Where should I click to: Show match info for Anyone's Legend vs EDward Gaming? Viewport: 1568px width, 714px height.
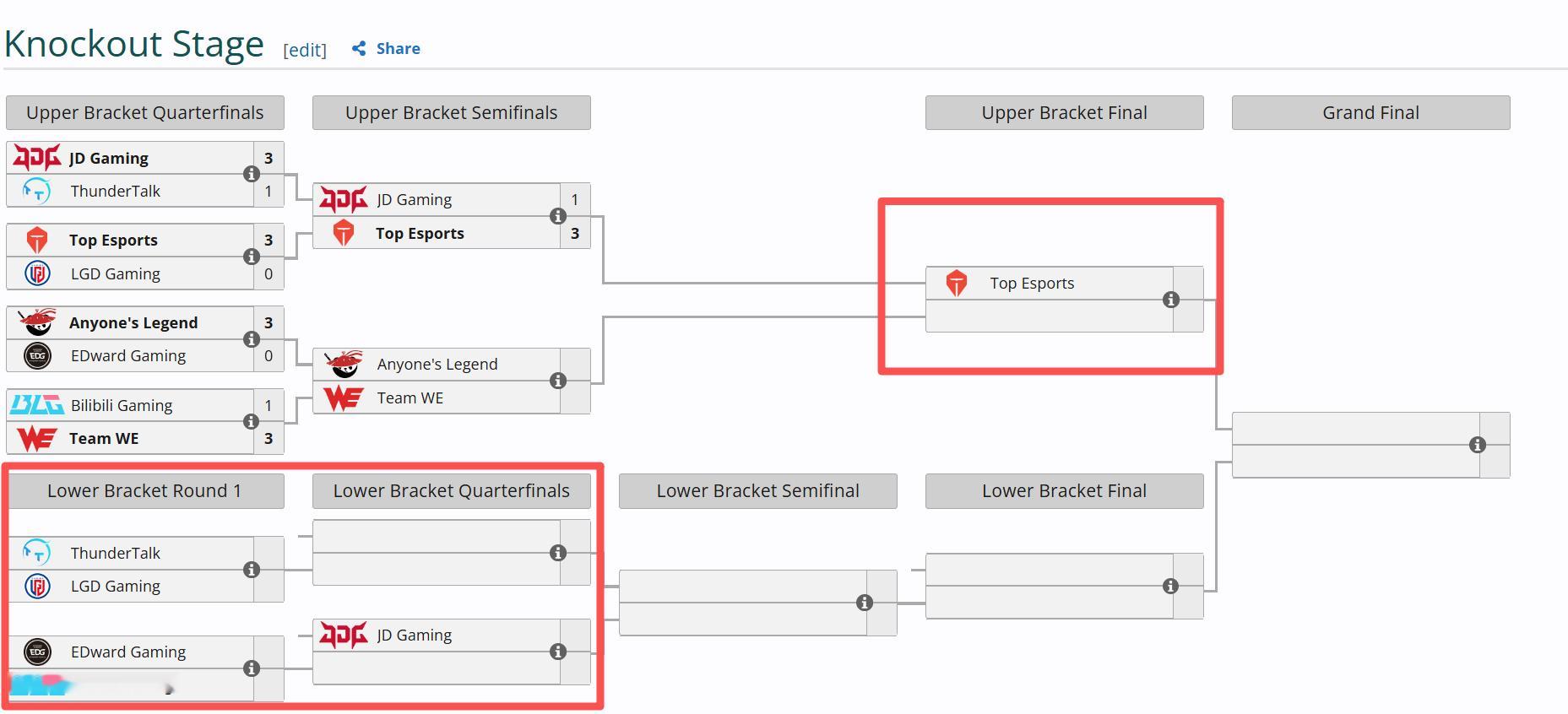[x=252, y=339]
